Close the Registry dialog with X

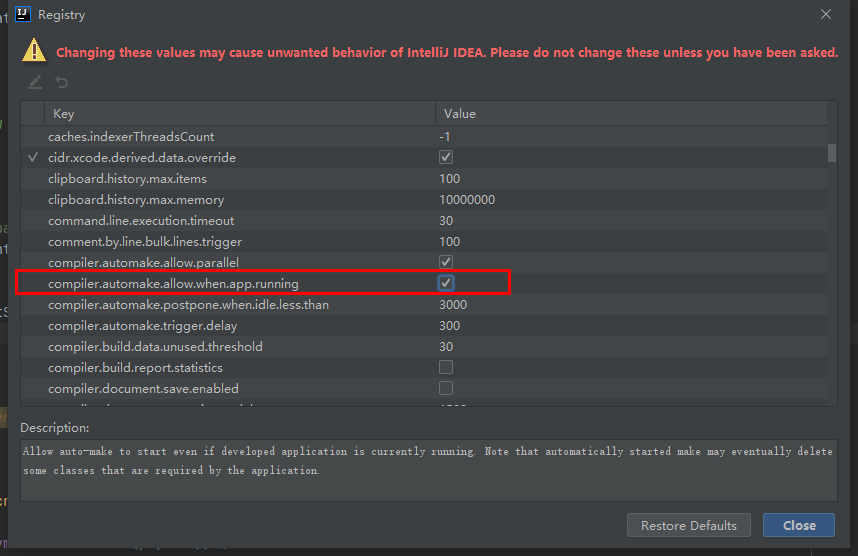pos(826,14)
